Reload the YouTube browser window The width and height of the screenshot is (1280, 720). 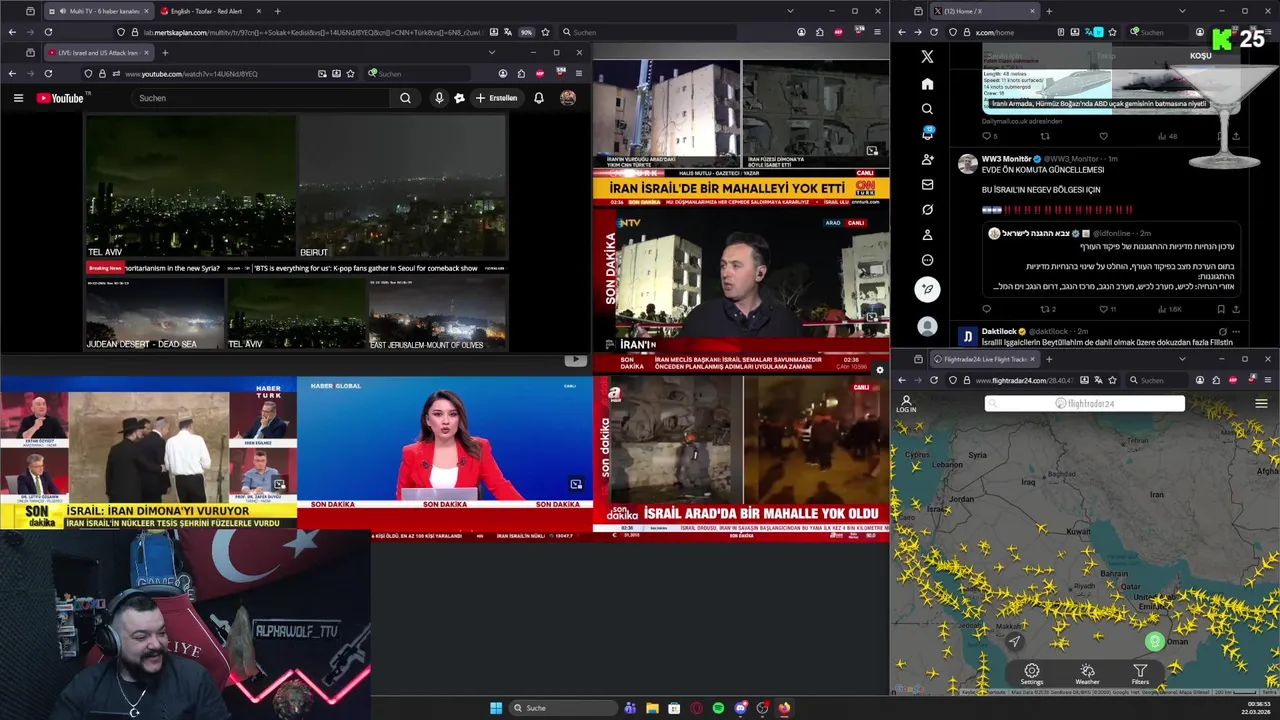(x=48, y=74)
